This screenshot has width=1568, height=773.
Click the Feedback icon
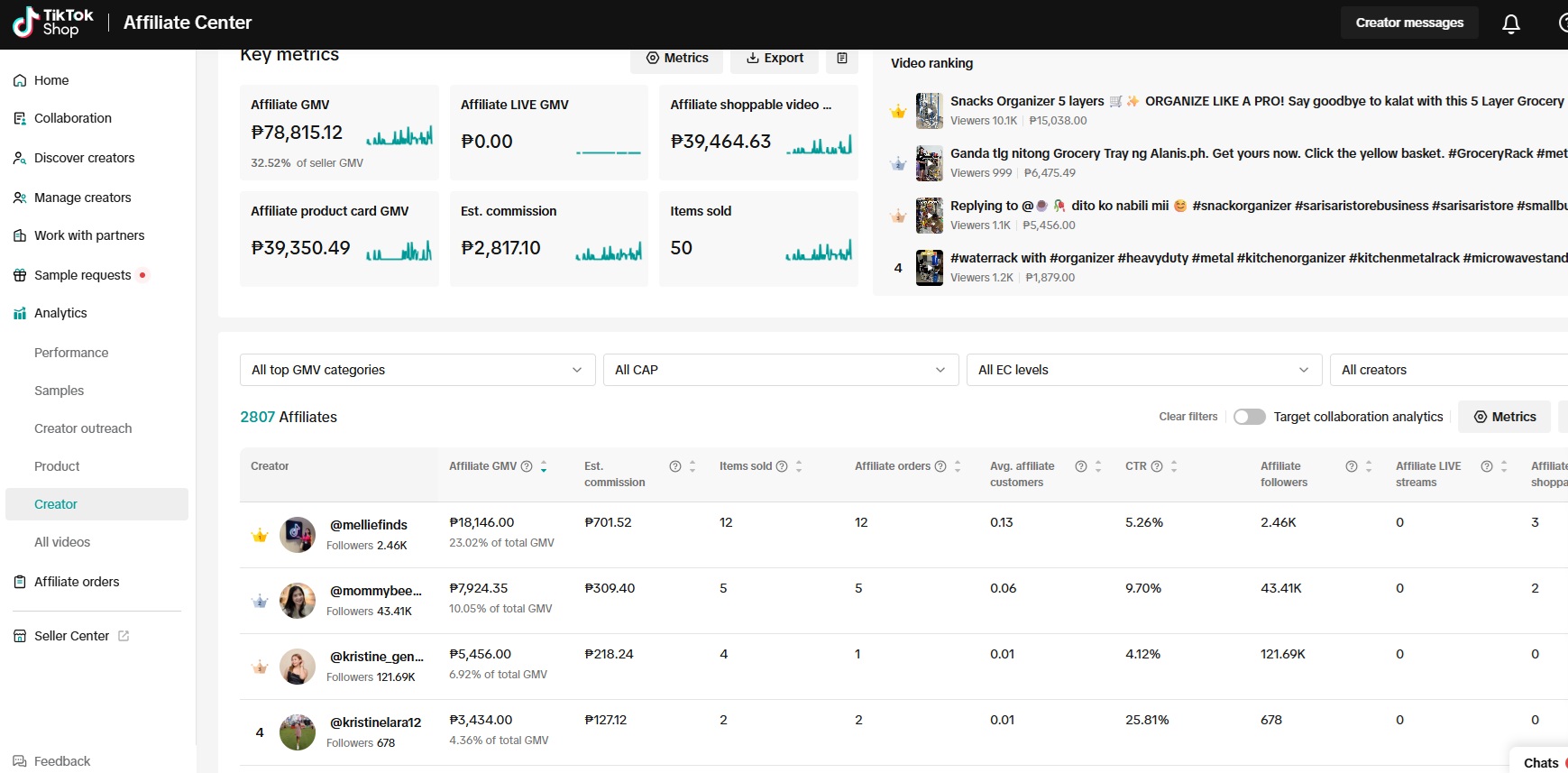pos(20,761)
